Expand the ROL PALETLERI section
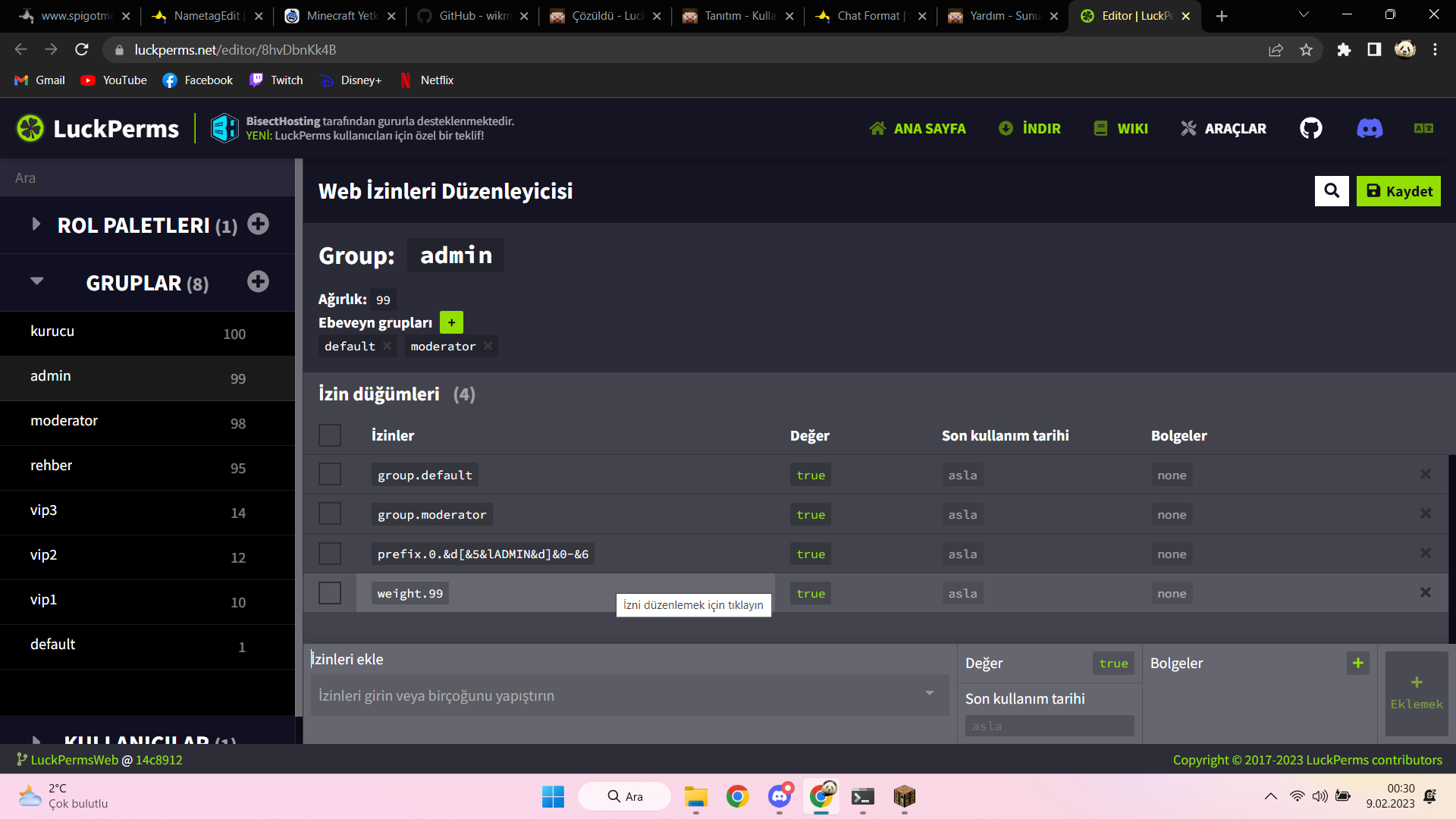This screenshot has width=1456, height=819. pyautogui.click(x=36, y=224)
